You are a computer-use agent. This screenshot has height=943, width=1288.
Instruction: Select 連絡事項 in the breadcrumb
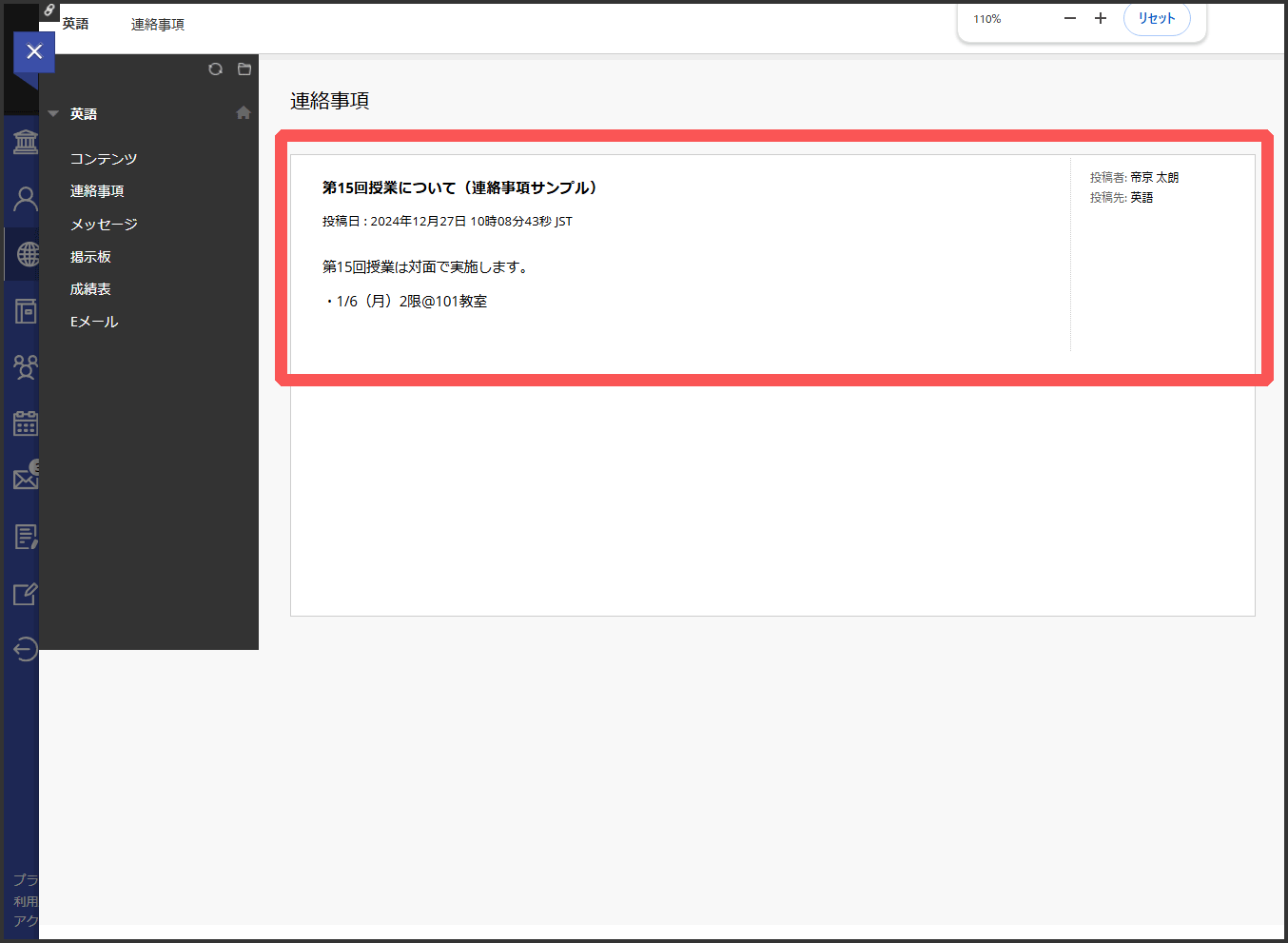click(157, 24)
